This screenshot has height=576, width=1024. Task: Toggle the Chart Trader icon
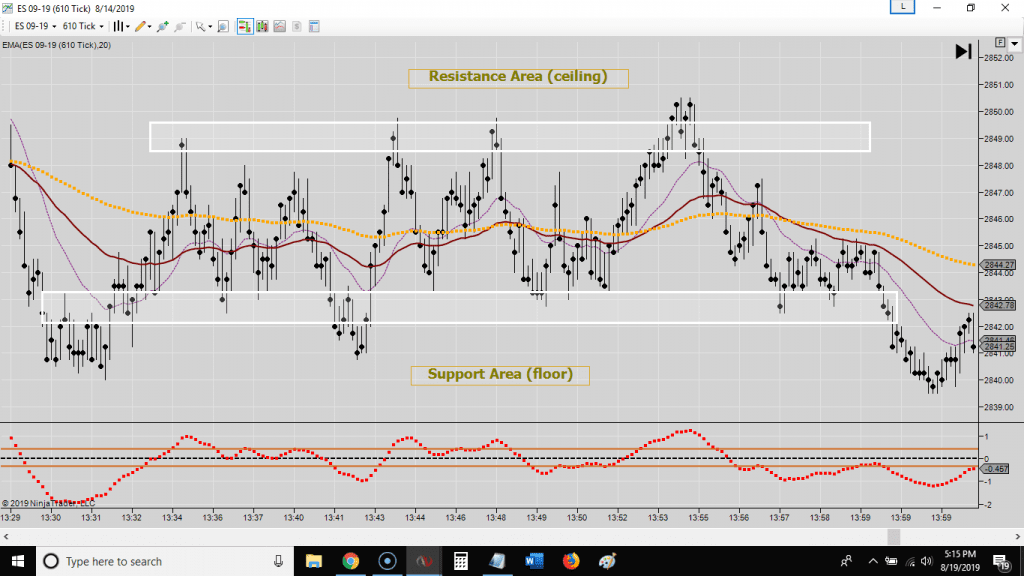[x=245, y=26]
